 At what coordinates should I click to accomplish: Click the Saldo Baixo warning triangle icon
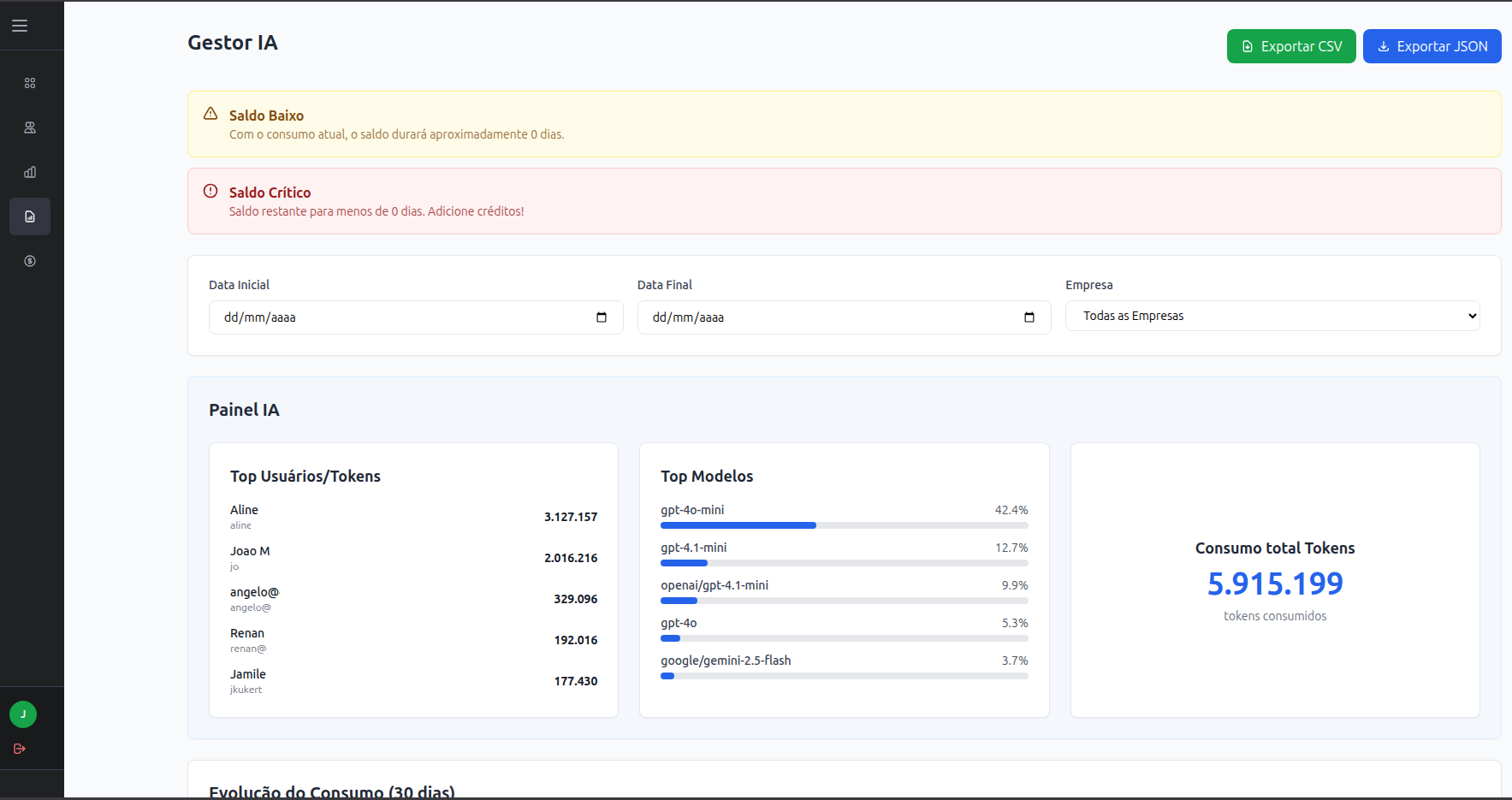click(210, 114)
